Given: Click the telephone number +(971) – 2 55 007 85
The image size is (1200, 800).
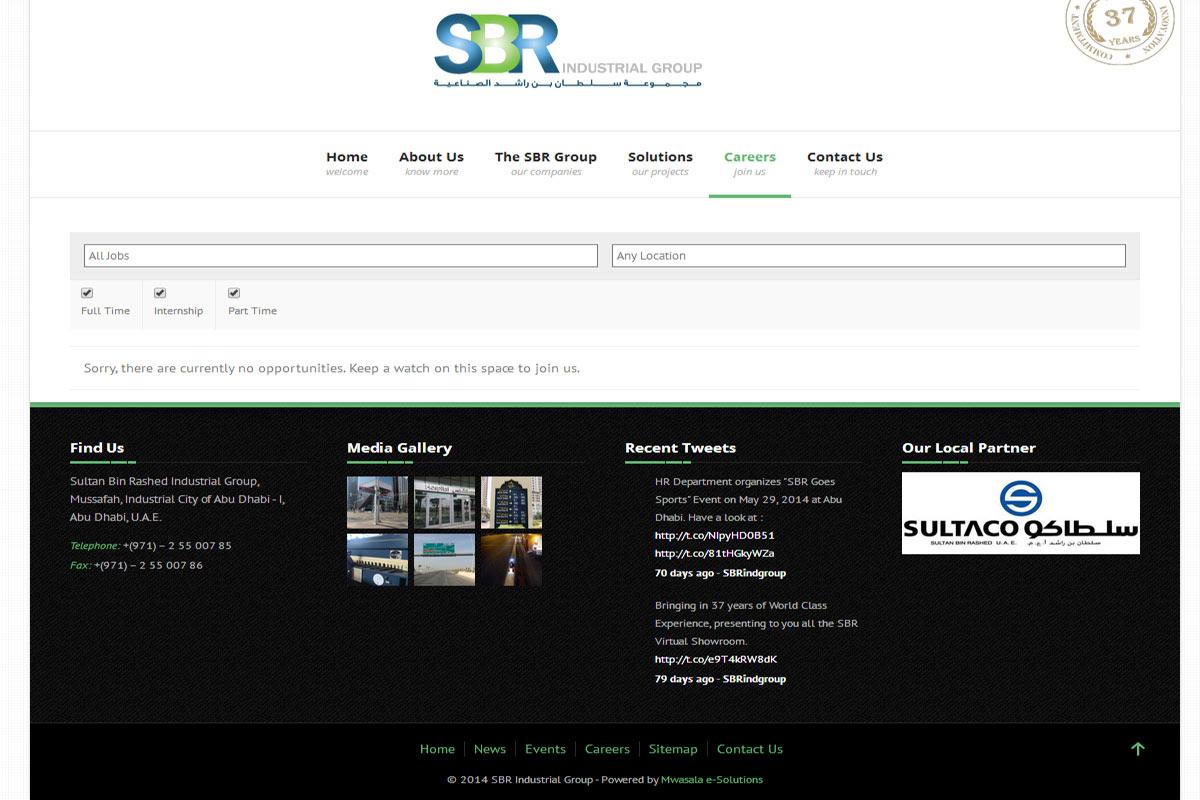Looking at the screenshot, I should (177, 546).
